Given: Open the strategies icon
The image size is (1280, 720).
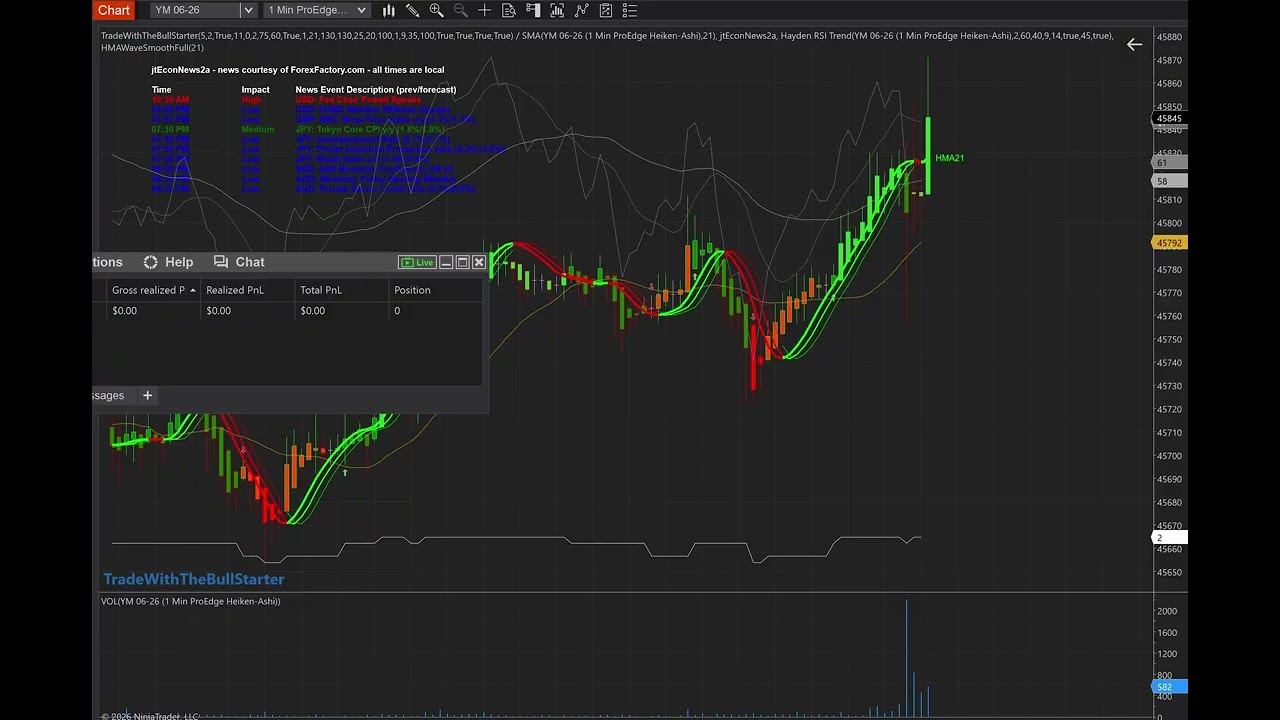Looking at the screenshot, I should 605,10.
